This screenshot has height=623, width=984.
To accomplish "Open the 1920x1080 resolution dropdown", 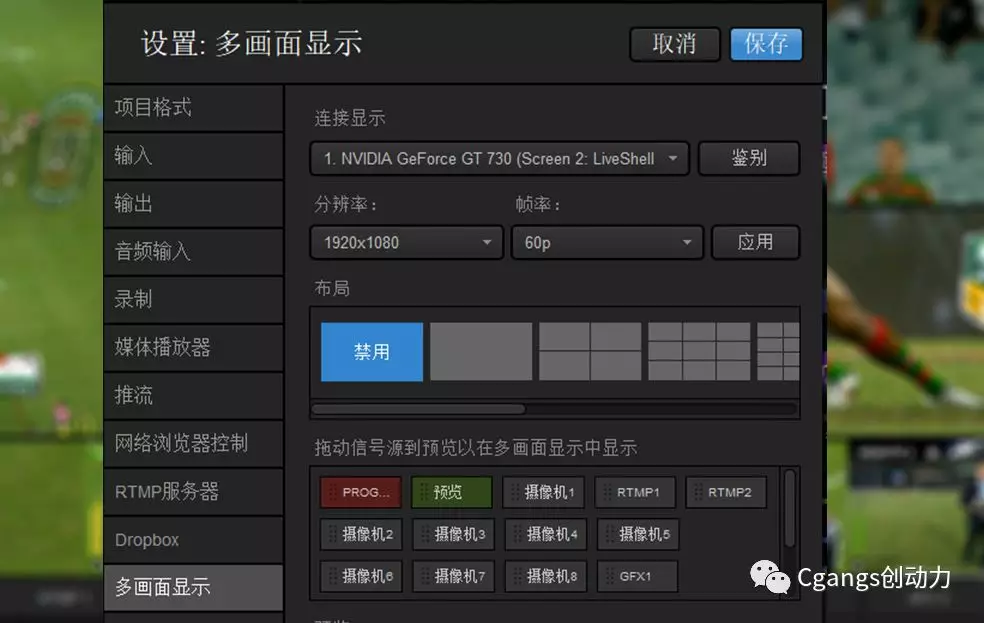I will 407,242.
